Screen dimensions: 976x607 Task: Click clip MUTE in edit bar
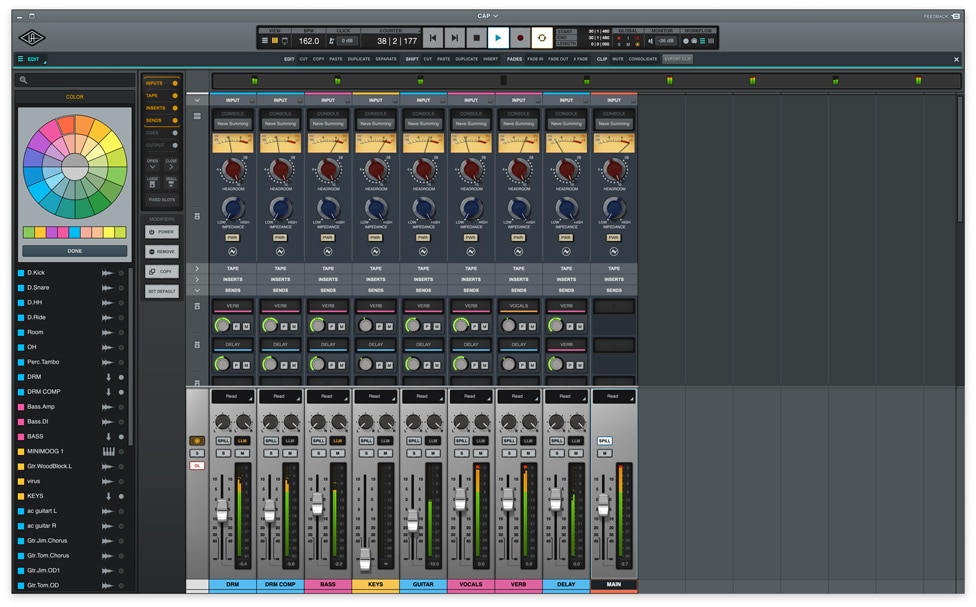tap(617, 59)
